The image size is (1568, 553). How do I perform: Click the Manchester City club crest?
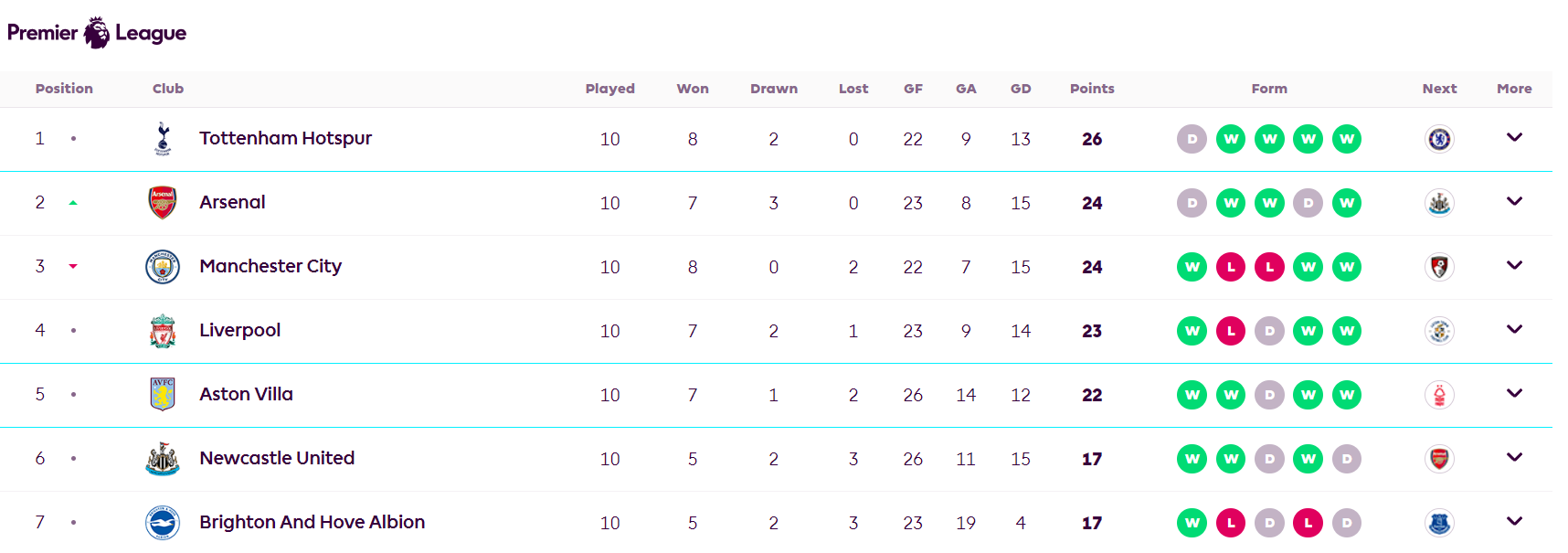click(163, 267)
